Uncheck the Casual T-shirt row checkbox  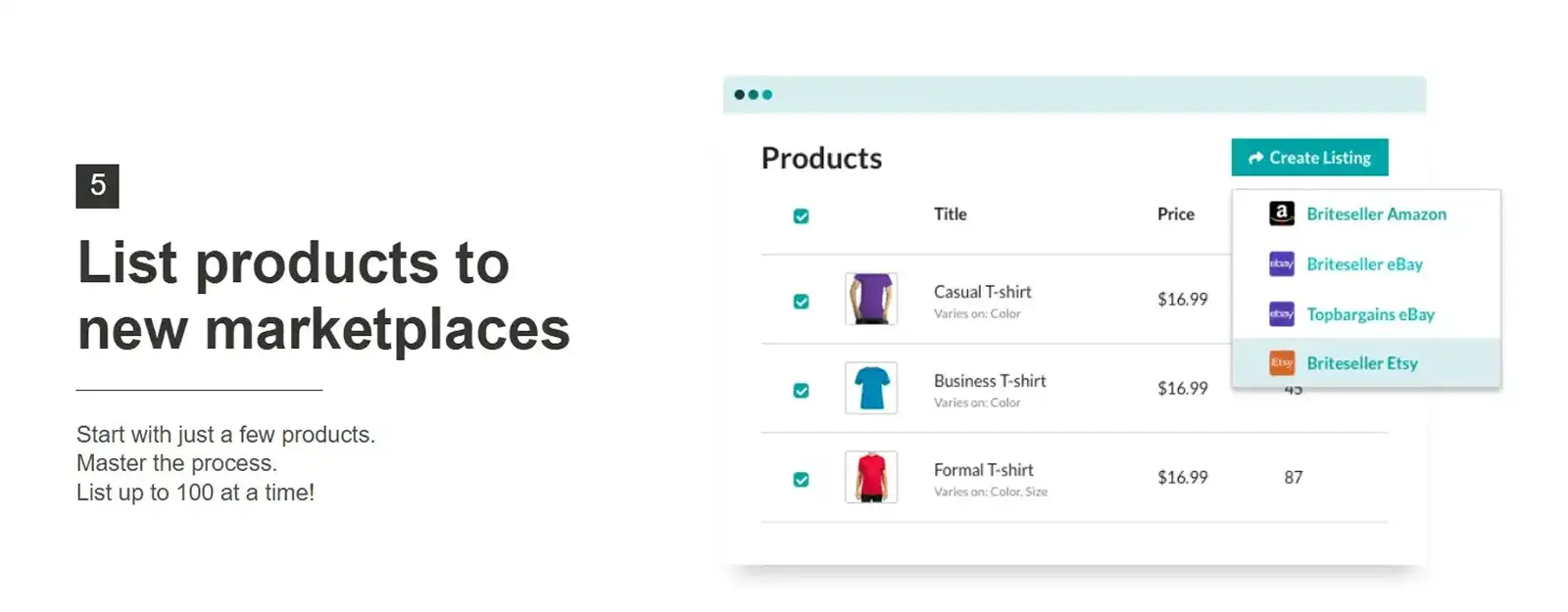[801, 300]
